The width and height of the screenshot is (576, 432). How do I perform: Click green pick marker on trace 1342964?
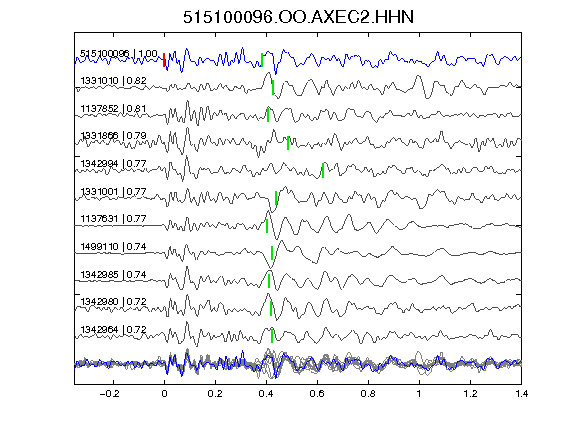(272, 336)
